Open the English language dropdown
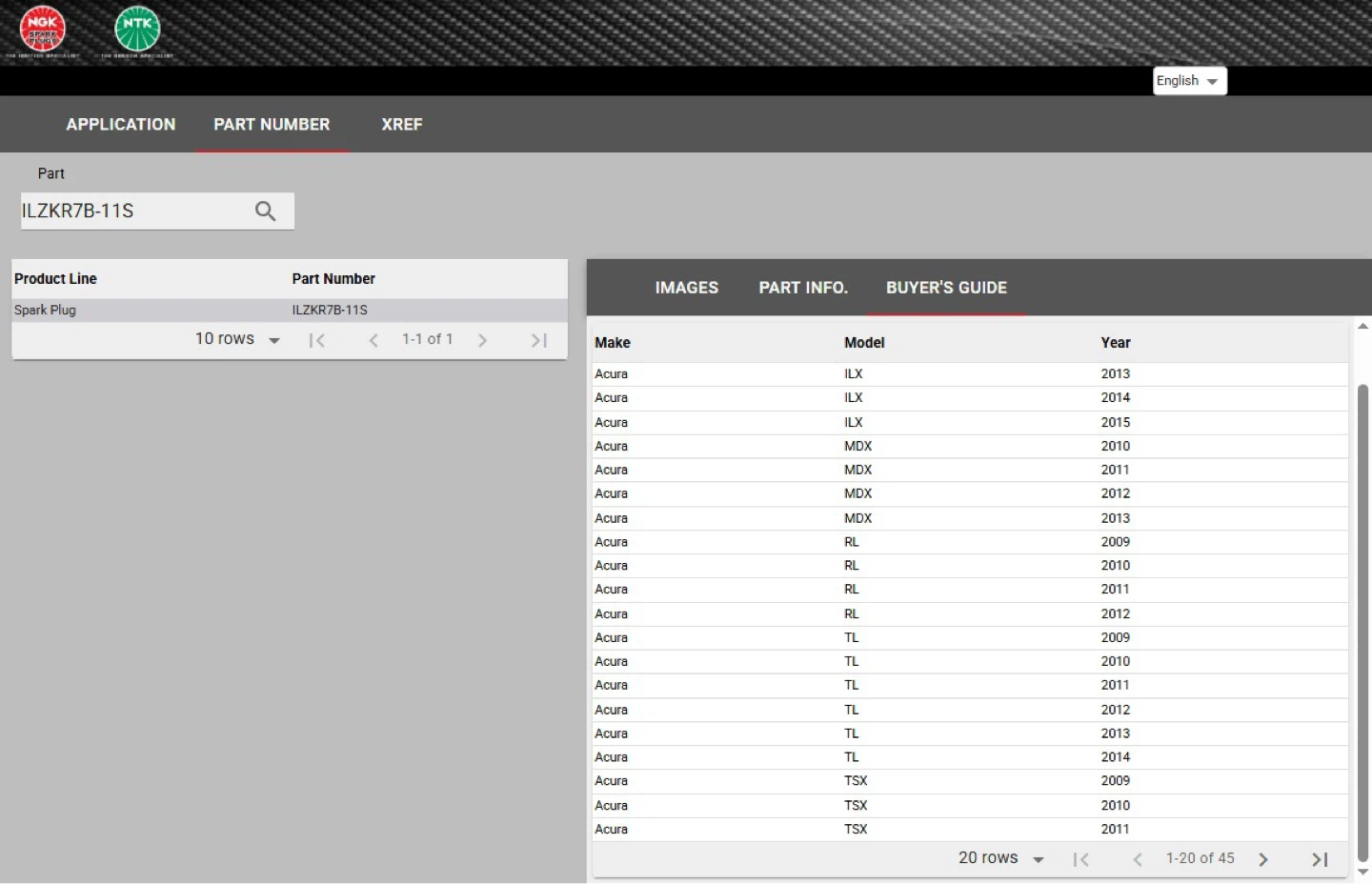Viewport: 1372px width, 884px height. point(1190,81)
